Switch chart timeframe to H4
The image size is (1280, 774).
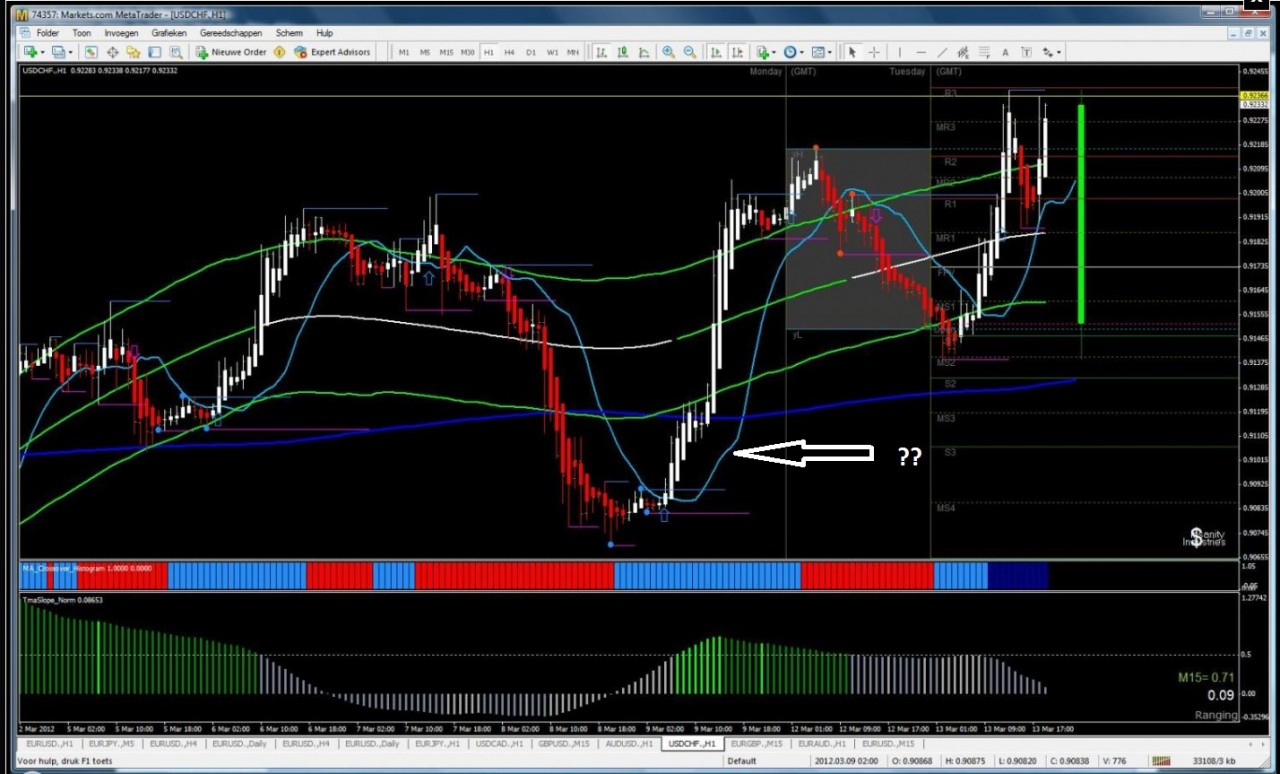pyautogui.click(x=509, y=52)
